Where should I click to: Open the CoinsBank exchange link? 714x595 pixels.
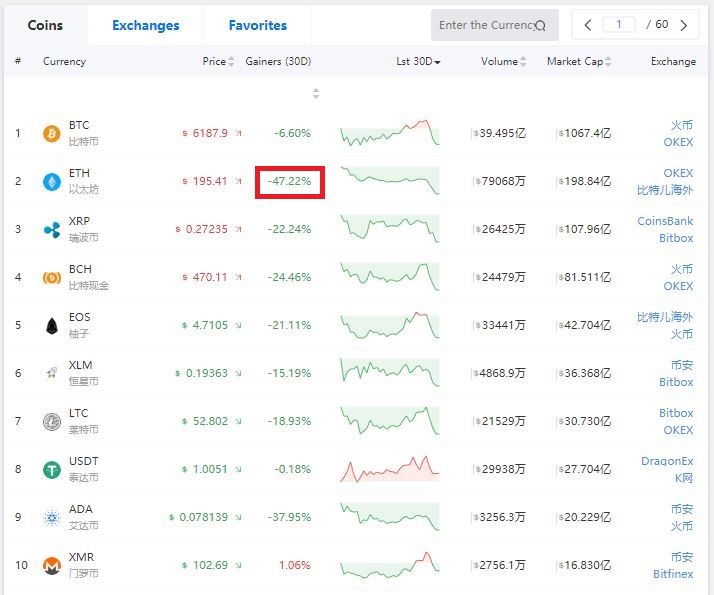click(665, 221)
